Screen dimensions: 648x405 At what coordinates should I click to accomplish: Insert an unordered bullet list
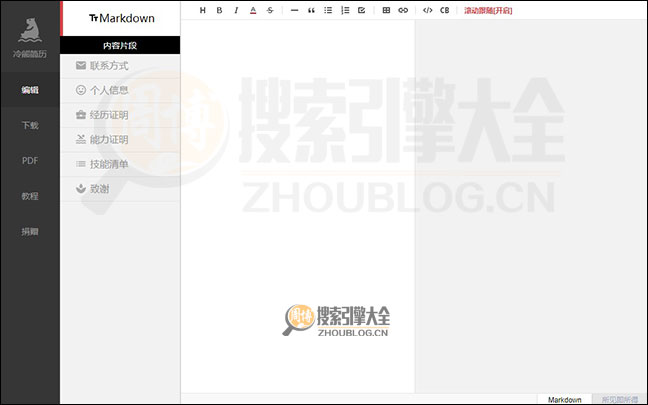pos(328,10)
